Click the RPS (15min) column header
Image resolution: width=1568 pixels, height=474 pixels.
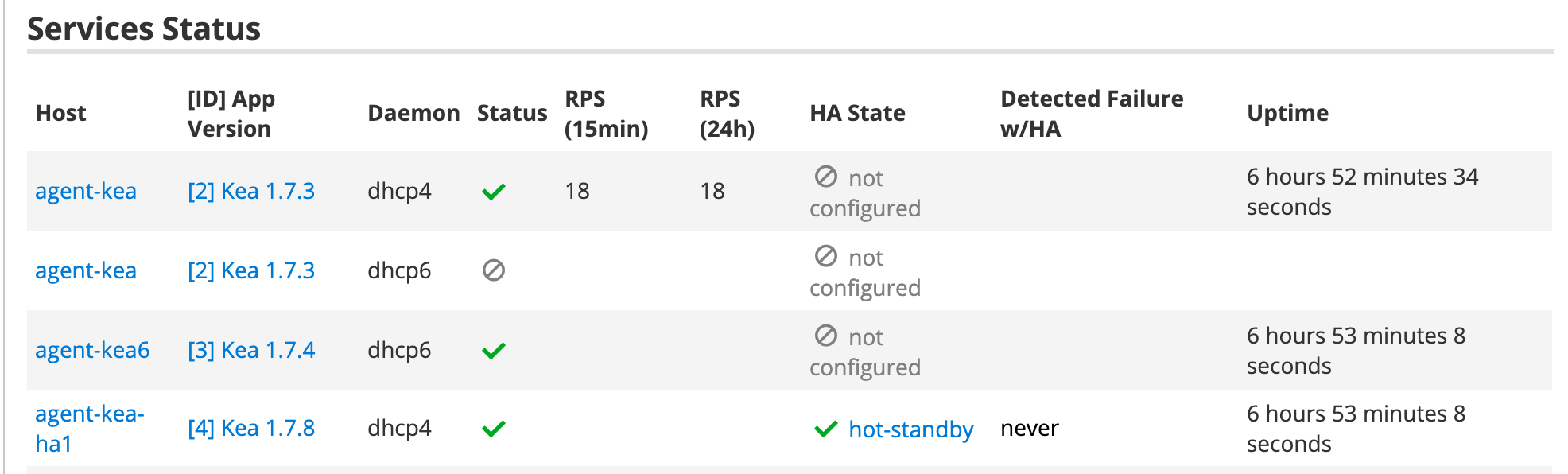coord(606,114)
